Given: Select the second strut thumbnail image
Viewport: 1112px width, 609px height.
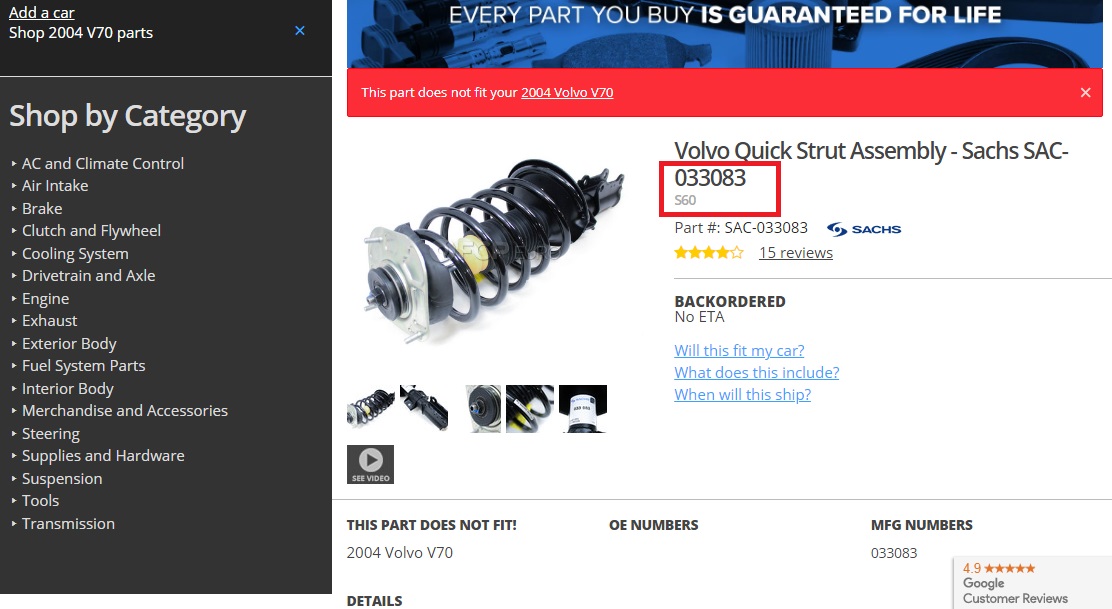Looking at the screenshot, I should tap(424, 409).
